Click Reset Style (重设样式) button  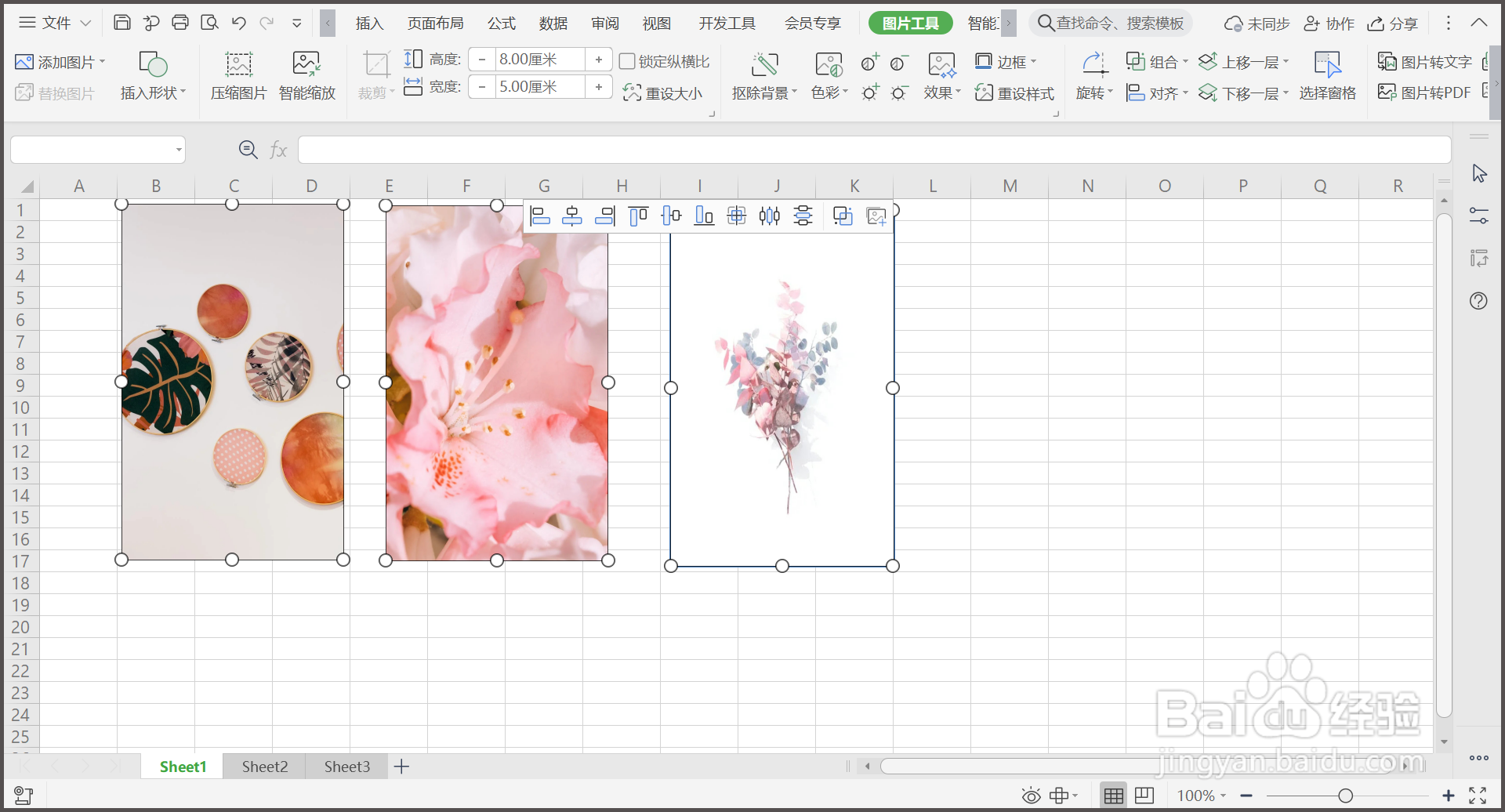coord(1014,92)
